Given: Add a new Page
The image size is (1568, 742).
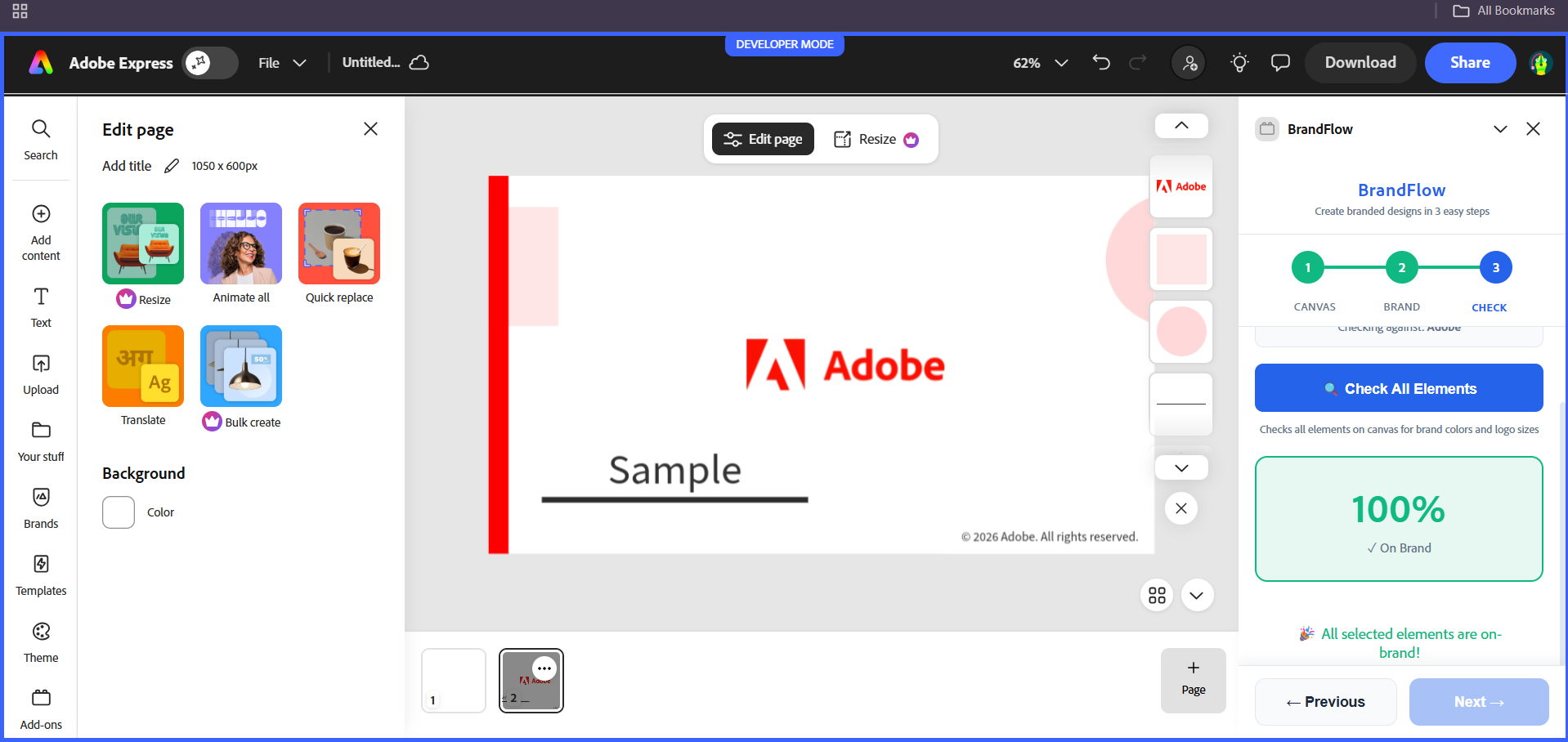Looking at the screenshot, I should click(1194, 680).
